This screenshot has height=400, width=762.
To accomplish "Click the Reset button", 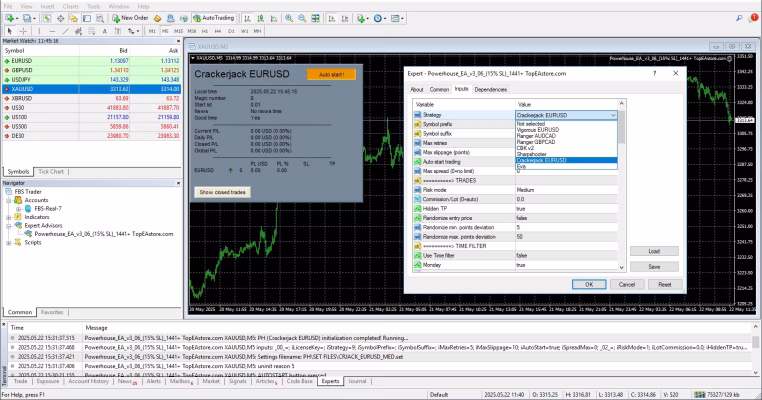I will tap(665, 285).
